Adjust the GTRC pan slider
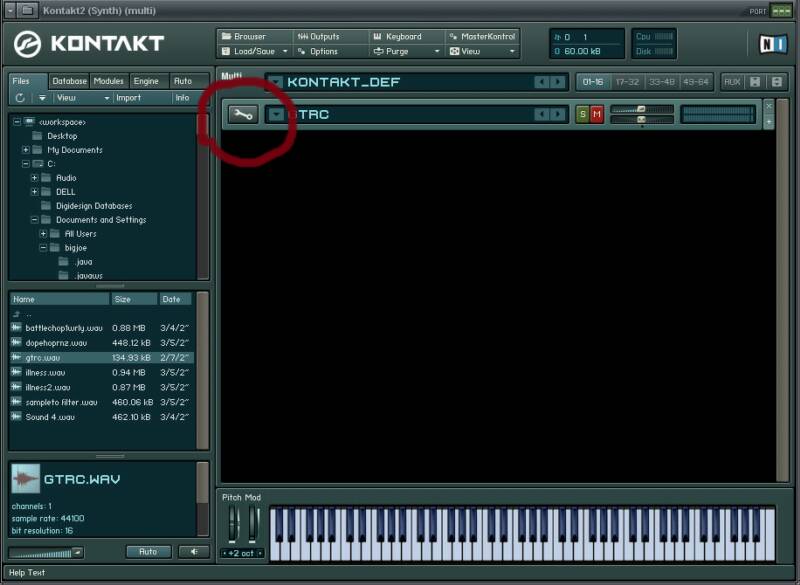Screen dimensions: 800x585 point(642,119)
